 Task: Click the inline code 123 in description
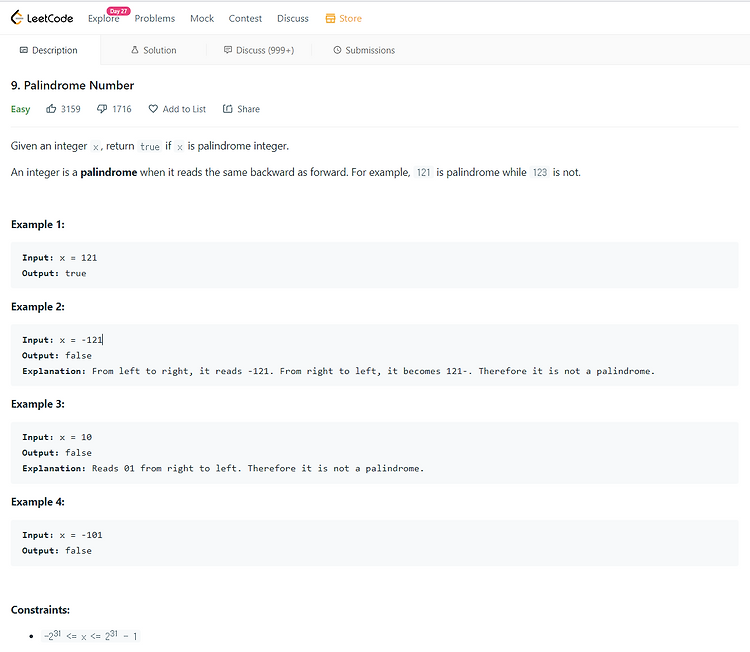click(x=540, y=172)
